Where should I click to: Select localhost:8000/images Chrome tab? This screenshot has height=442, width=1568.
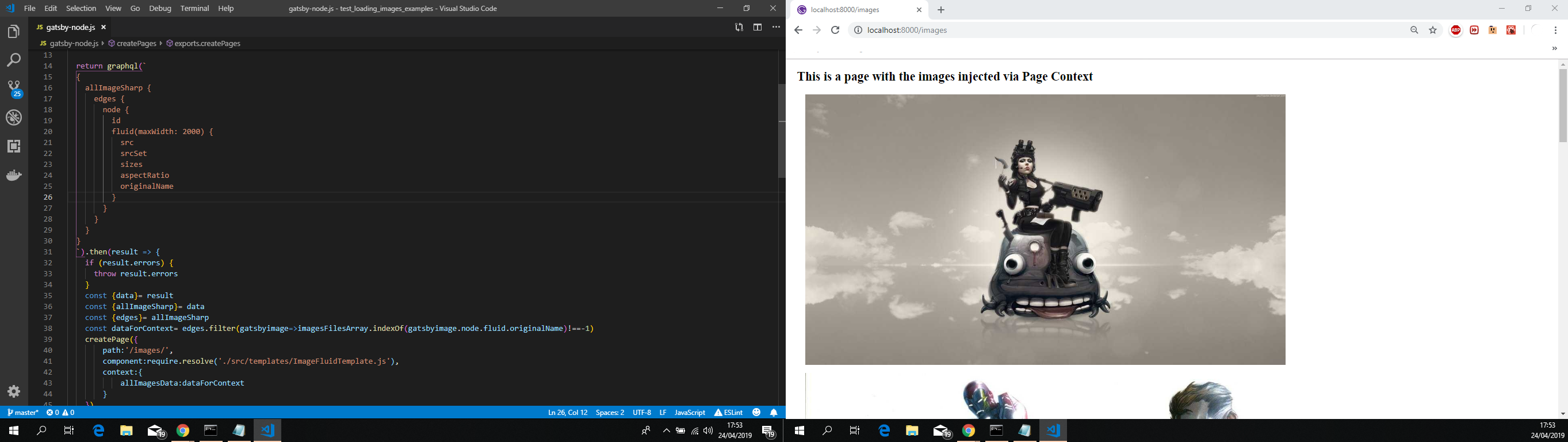pyautogui.click(x=859, y=10)
